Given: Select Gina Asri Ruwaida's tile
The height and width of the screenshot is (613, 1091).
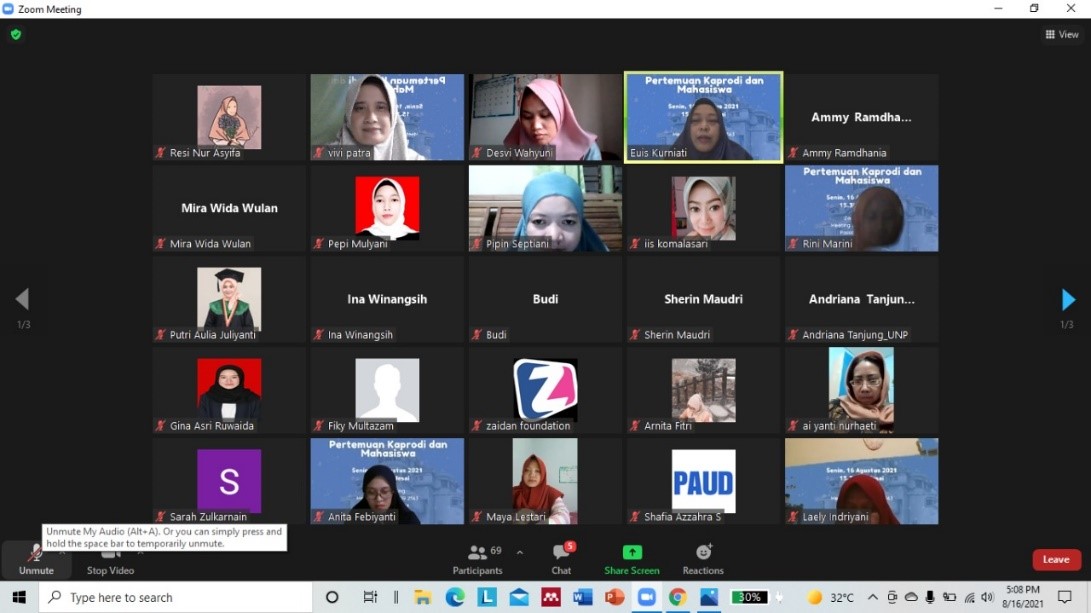Looking at the screenshot, I should 229,390.
